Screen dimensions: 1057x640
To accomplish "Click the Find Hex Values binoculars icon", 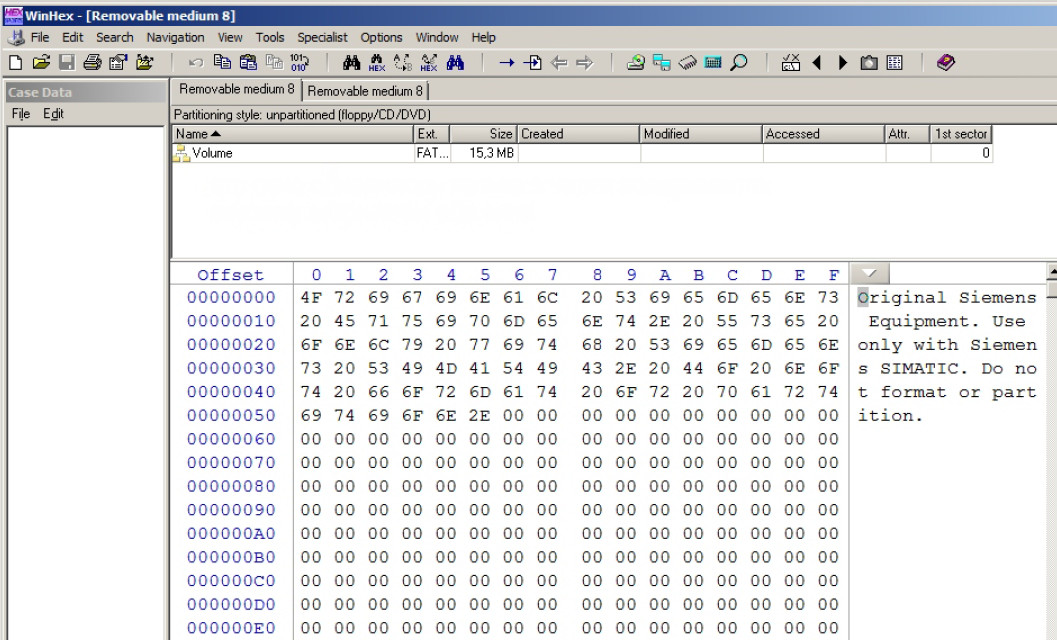I will coord(377,63).
